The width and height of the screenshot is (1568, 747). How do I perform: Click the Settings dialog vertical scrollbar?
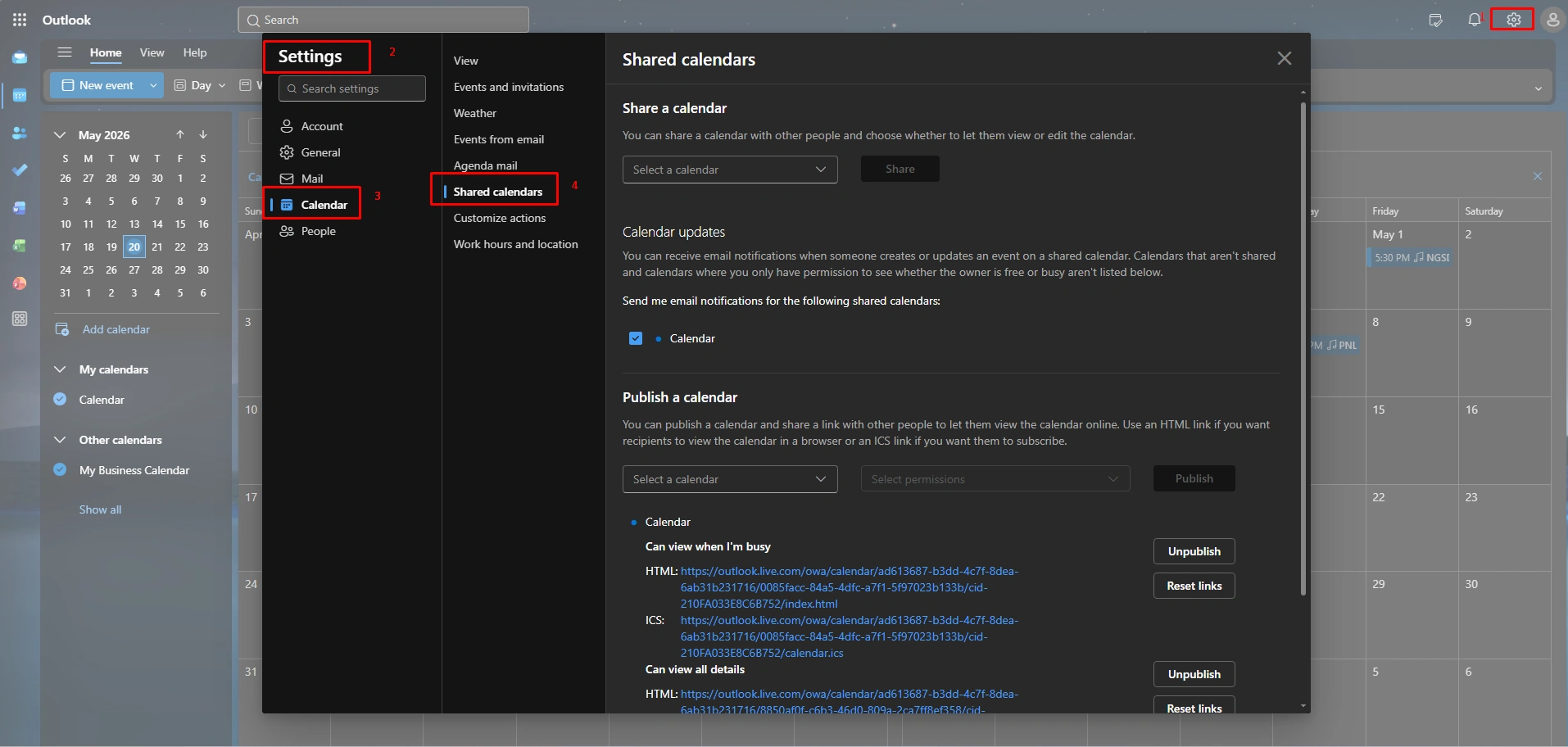1303,348
